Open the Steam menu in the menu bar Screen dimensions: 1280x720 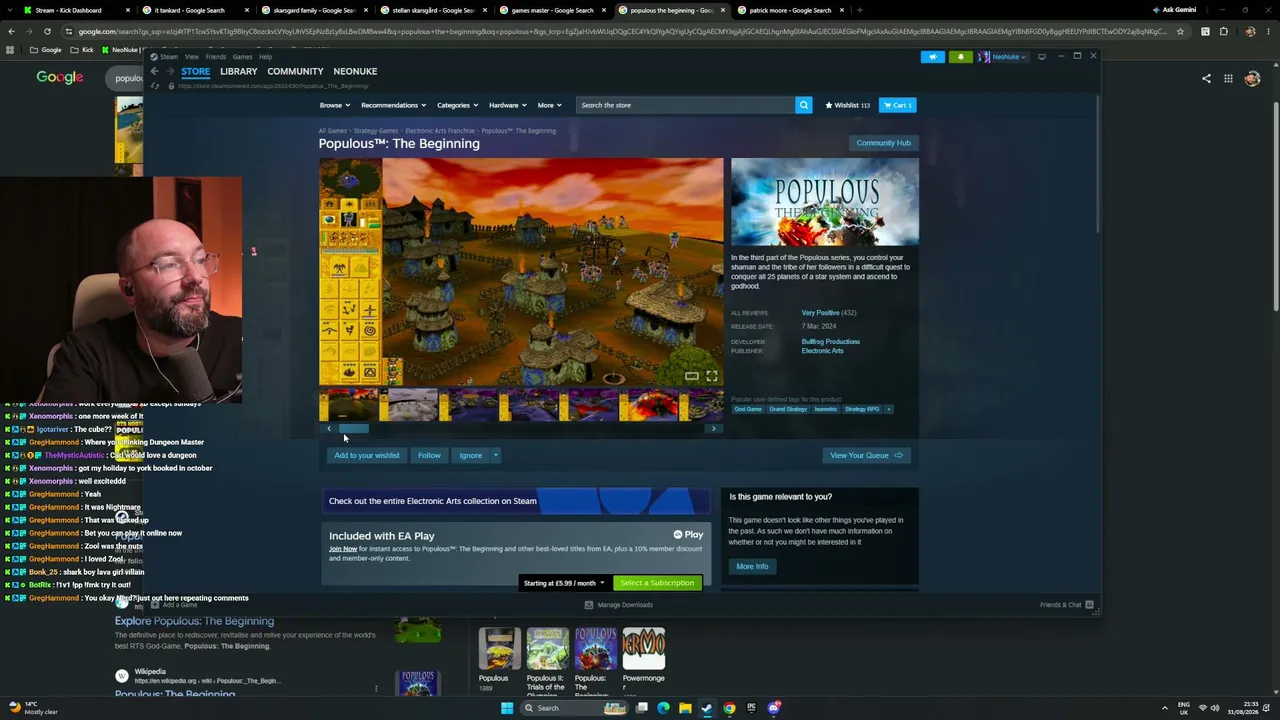coord(168,57)
